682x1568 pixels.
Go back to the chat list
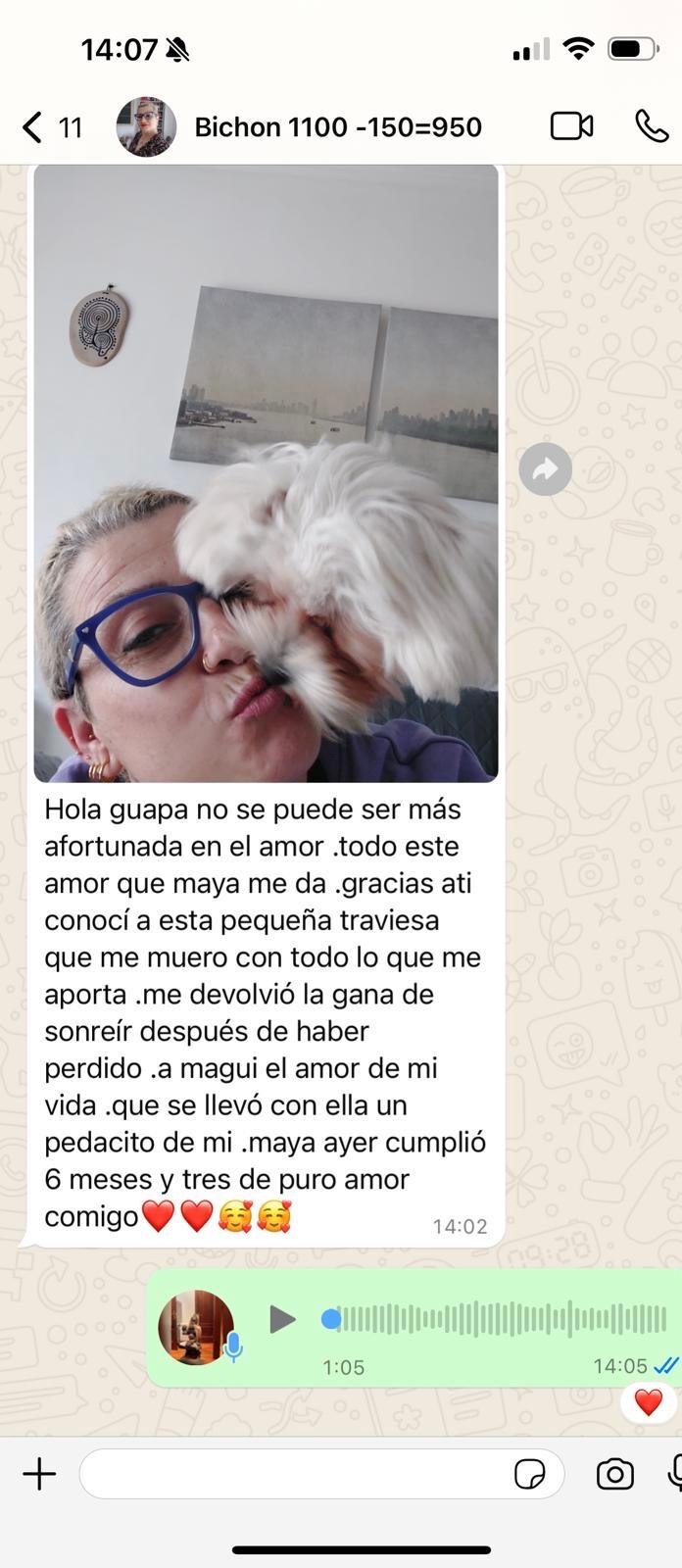pos(32,127)
